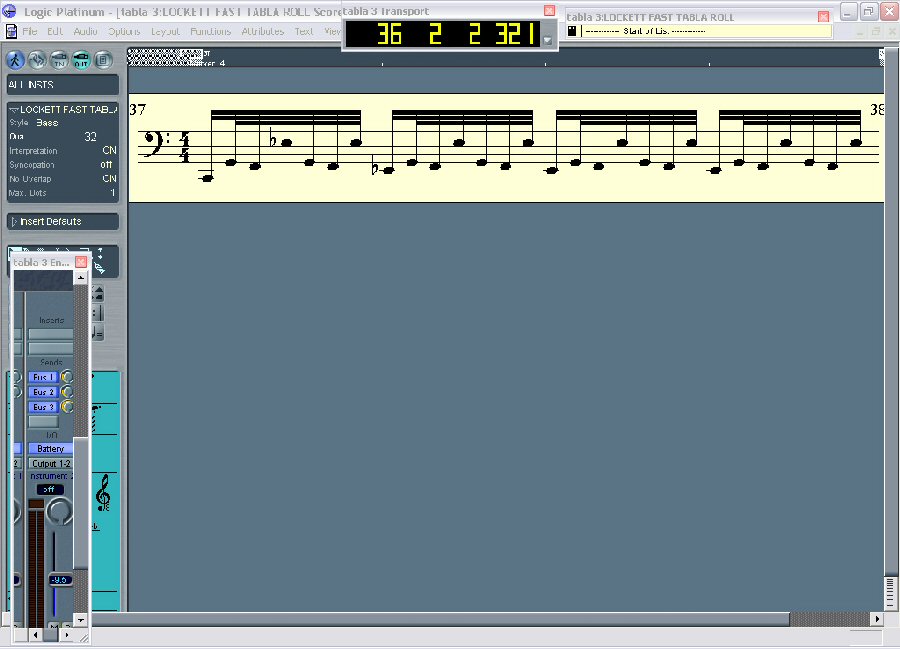Click the Output 1-2 button
The image size is (900, 649).
(x=50, y=463)
